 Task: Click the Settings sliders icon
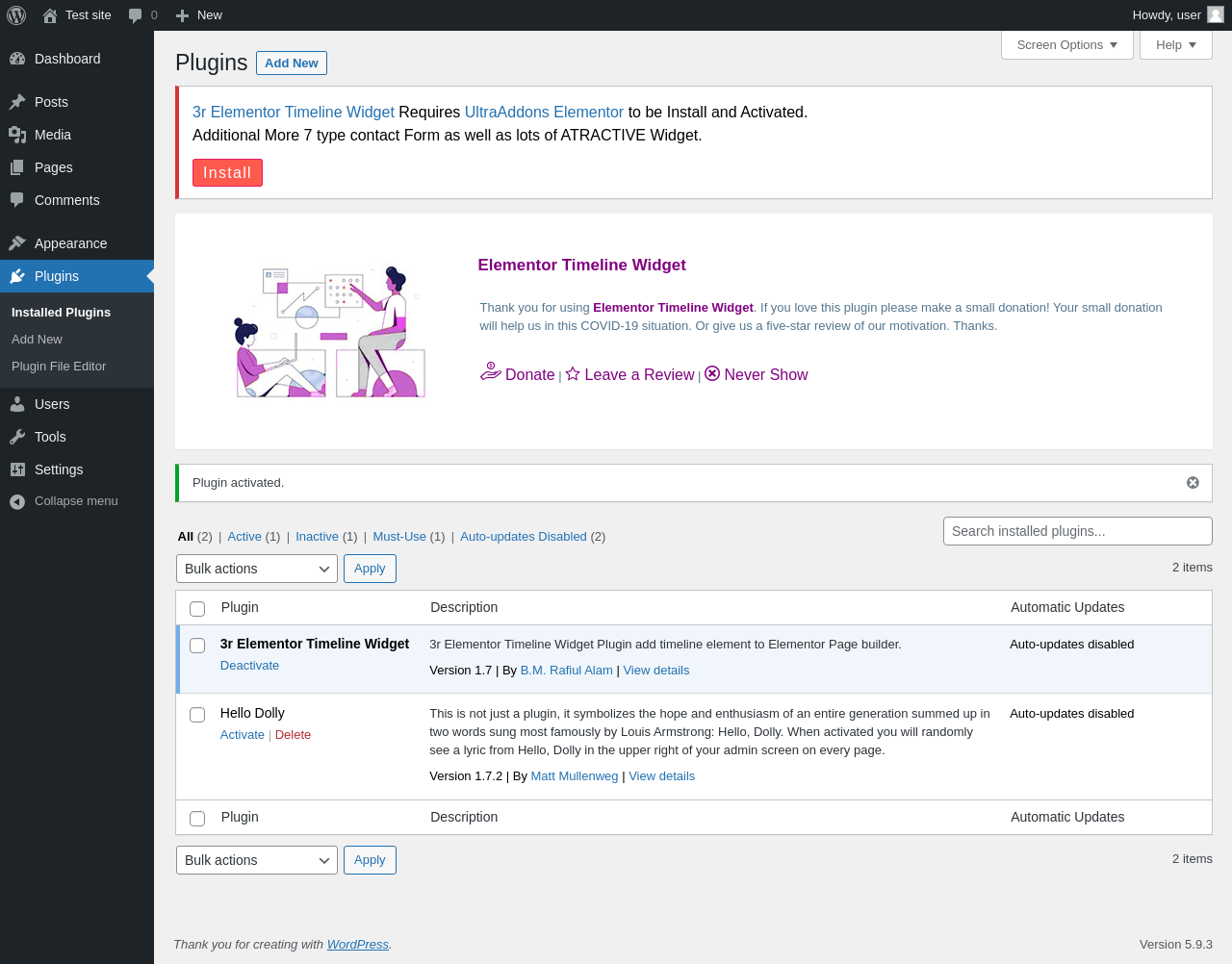[x=17, y=469]
